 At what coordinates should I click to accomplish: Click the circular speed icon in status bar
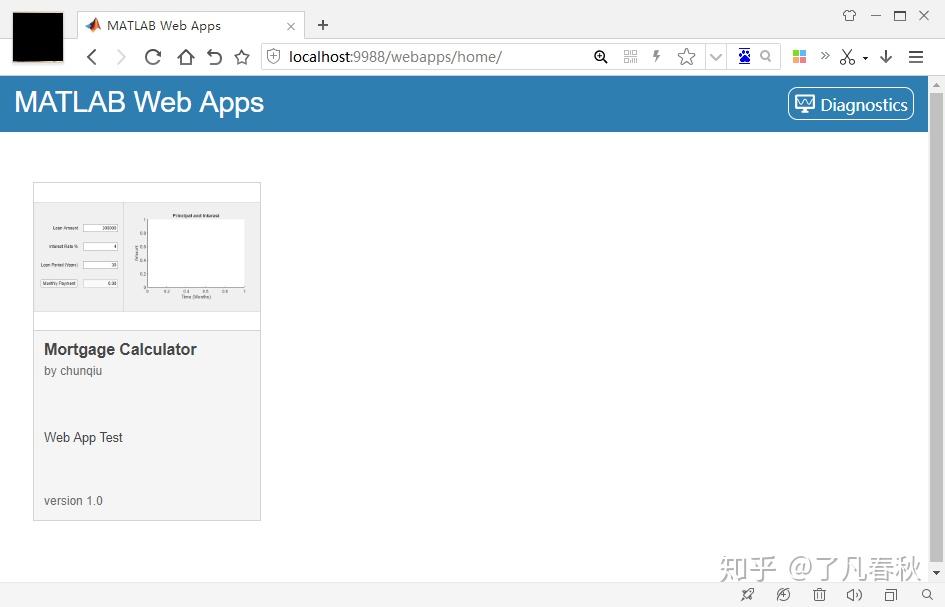(783, 595)
